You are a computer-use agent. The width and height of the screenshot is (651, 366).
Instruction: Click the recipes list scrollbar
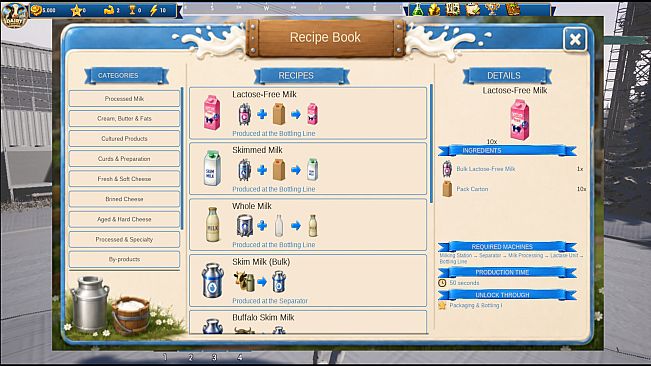pos(431,143)
